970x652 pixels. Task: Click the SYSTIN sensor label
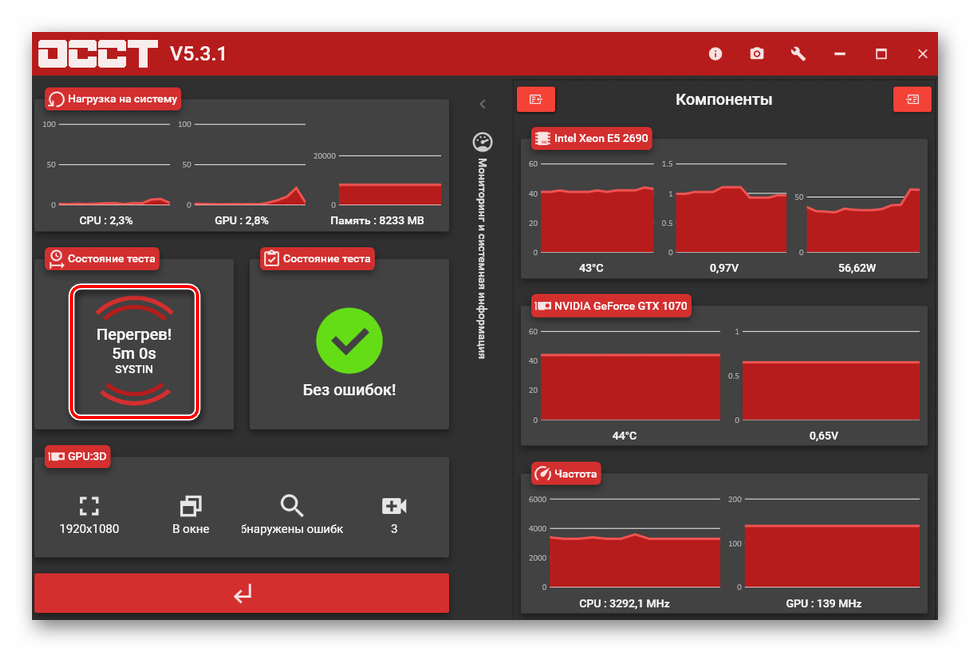134,369
